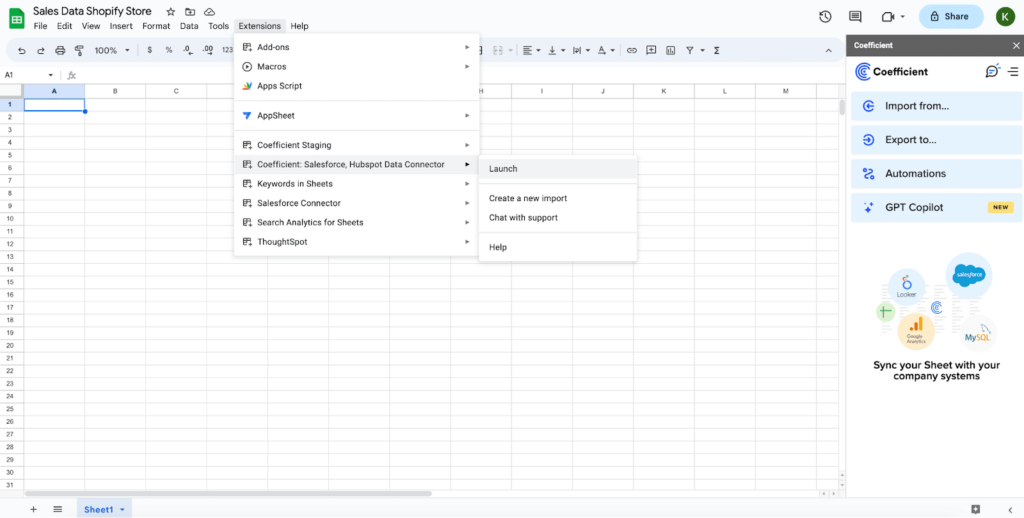The image size is (1024, 518).
Task: Select Chat with support
Action: (558, 218)
